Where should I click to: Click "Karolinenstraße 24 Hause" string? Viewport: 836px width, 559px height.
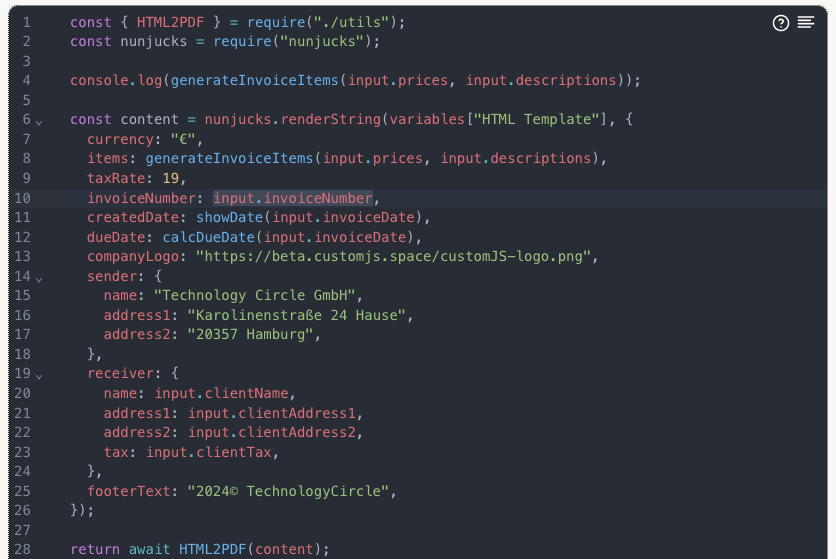tap(296, 315)
